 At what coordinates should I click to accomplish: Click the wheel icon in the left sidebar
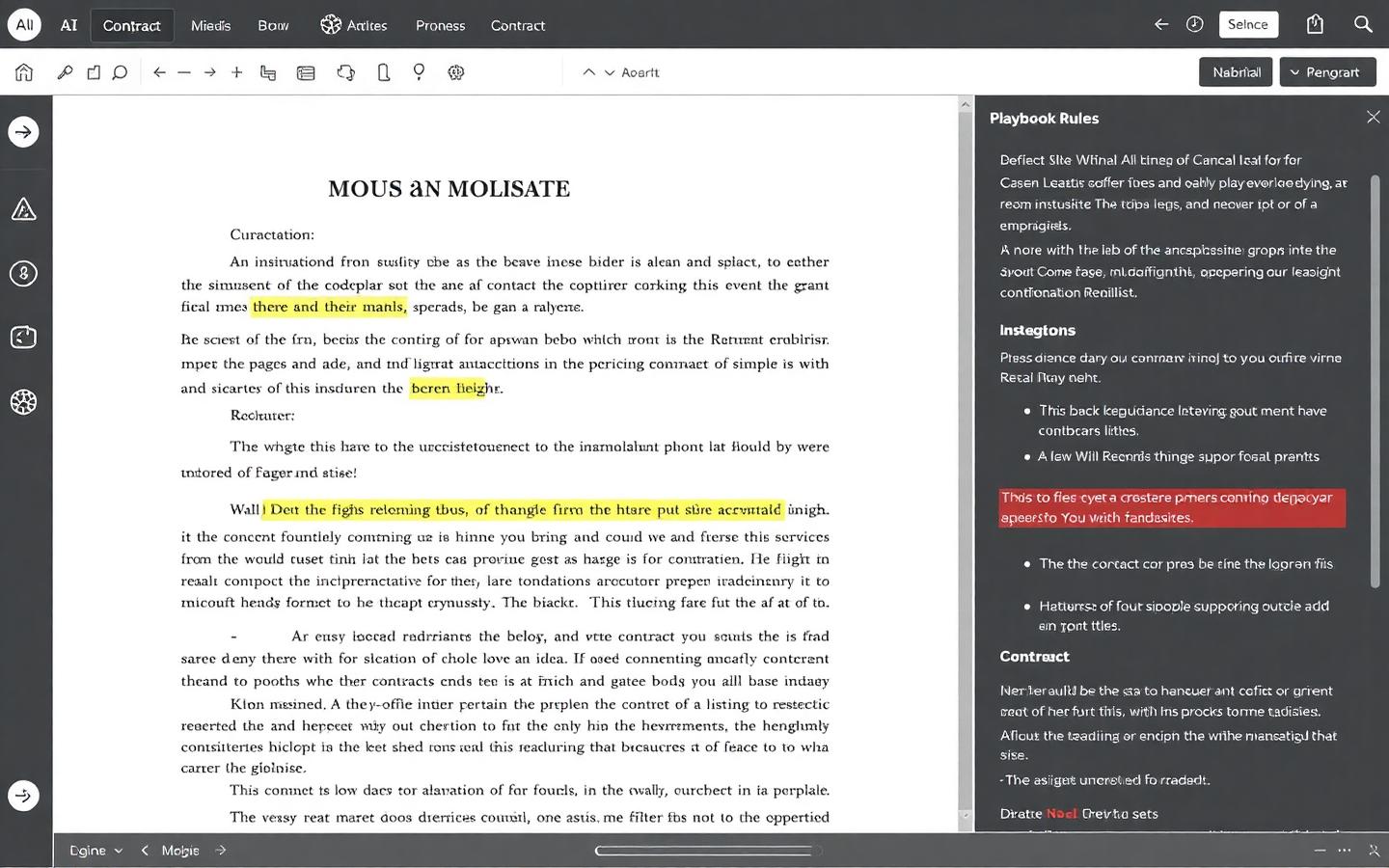pos(24,401)
